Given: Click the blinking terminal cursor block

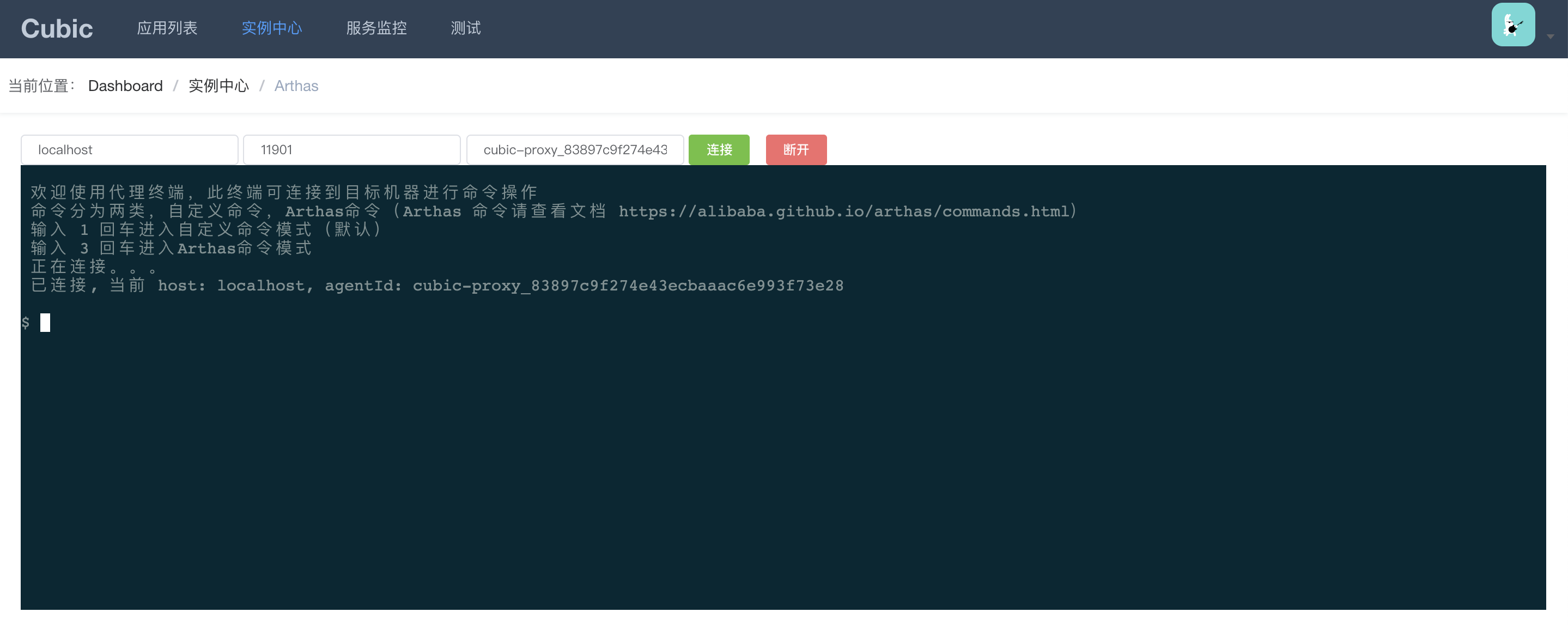Looking at the screenshot, I should (x=45, y=323).
